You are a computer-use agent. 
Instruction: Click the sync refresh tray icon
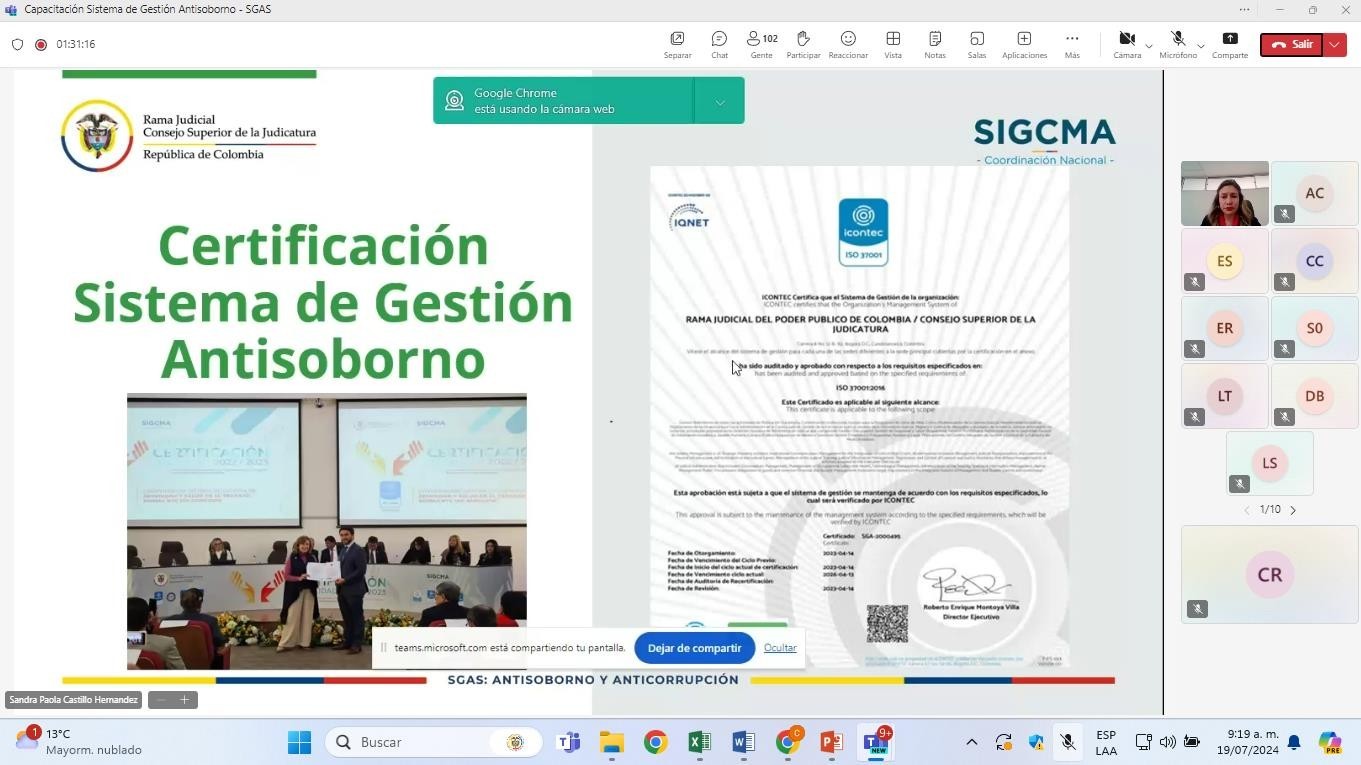1003,742
